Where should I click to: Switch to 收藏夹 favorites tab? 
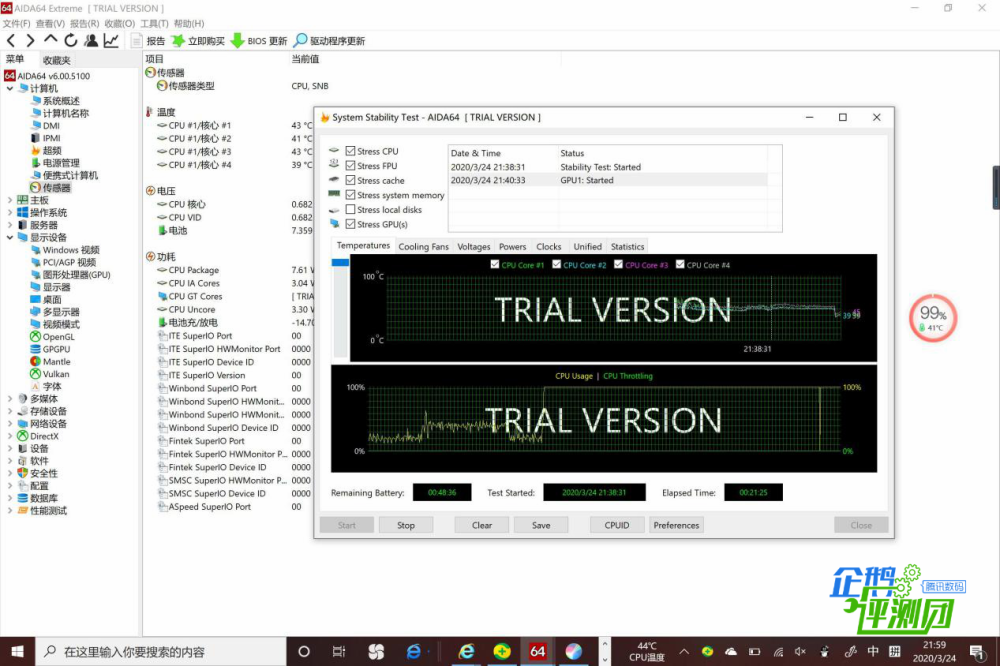coord(57,60)
